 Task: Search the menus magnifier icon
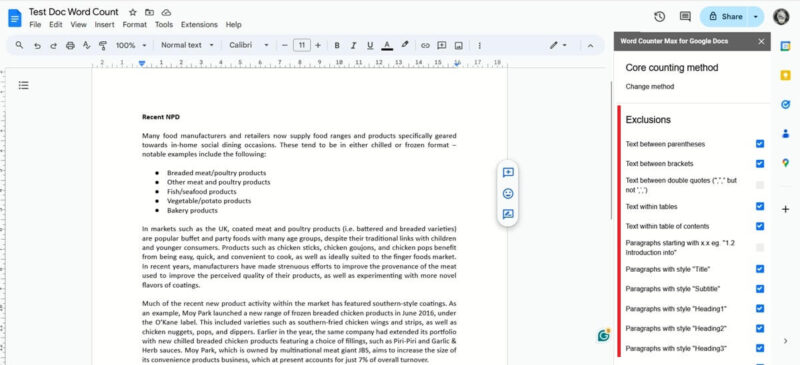19,45
